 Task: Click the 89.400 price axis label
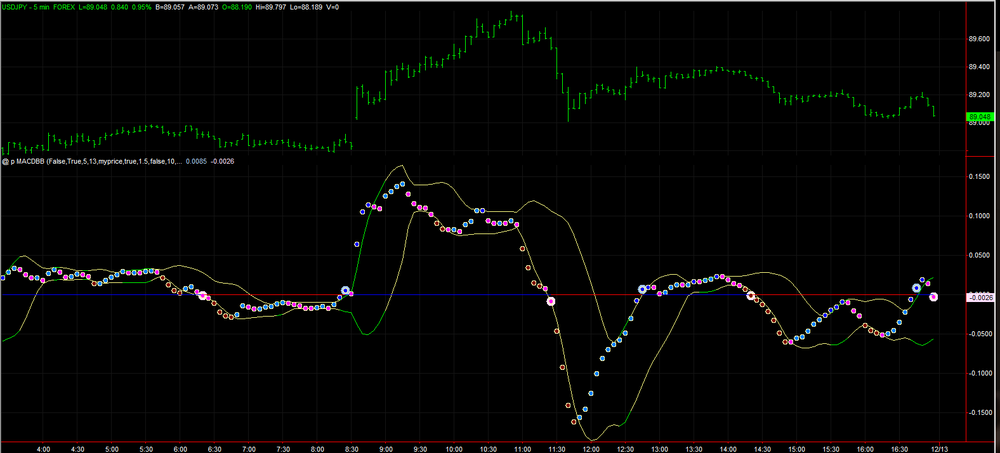(x=979, y=67)
